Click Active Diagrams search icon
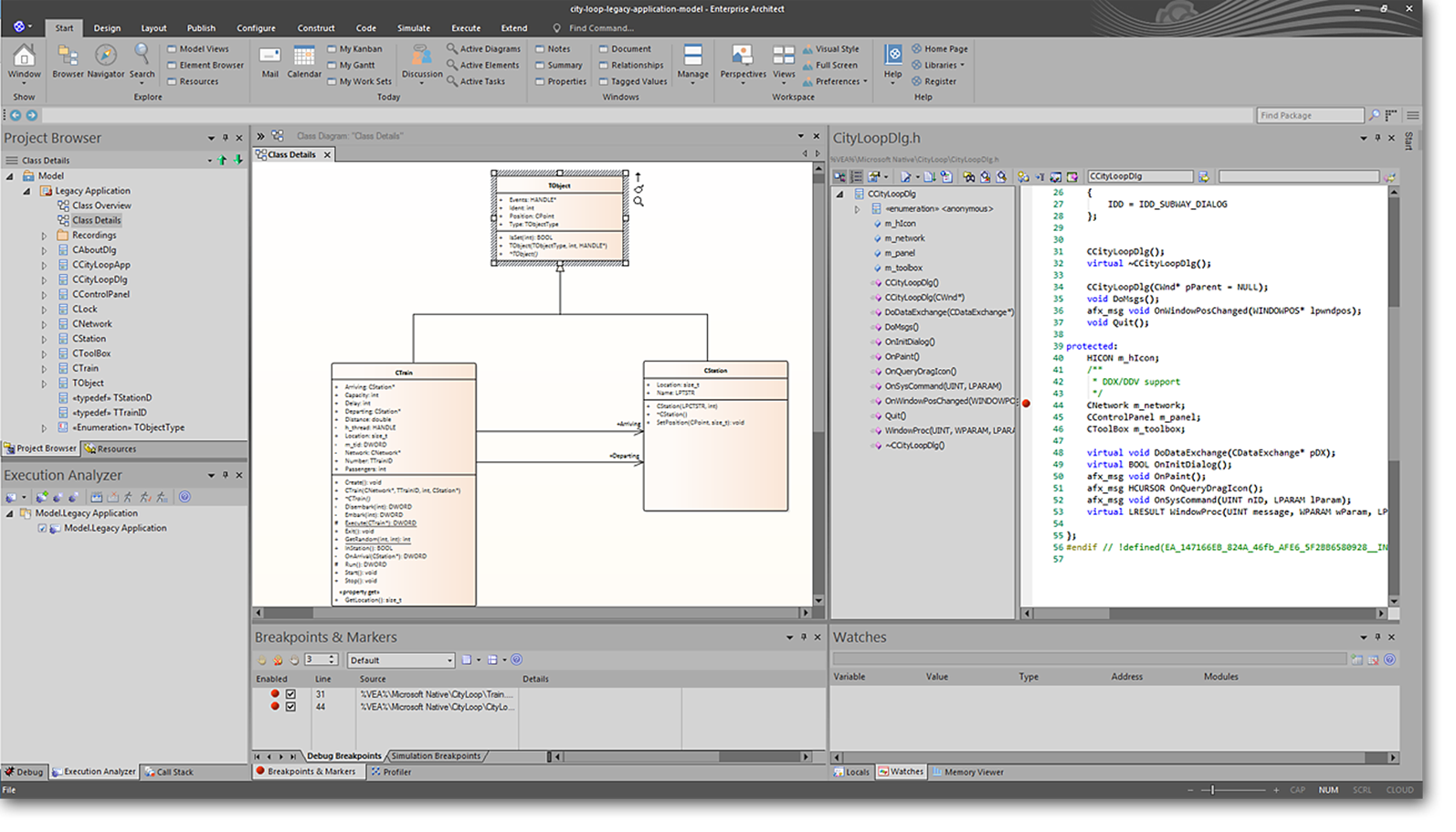1456x832 pixels. pyautogui.click(x=452, y=48)
